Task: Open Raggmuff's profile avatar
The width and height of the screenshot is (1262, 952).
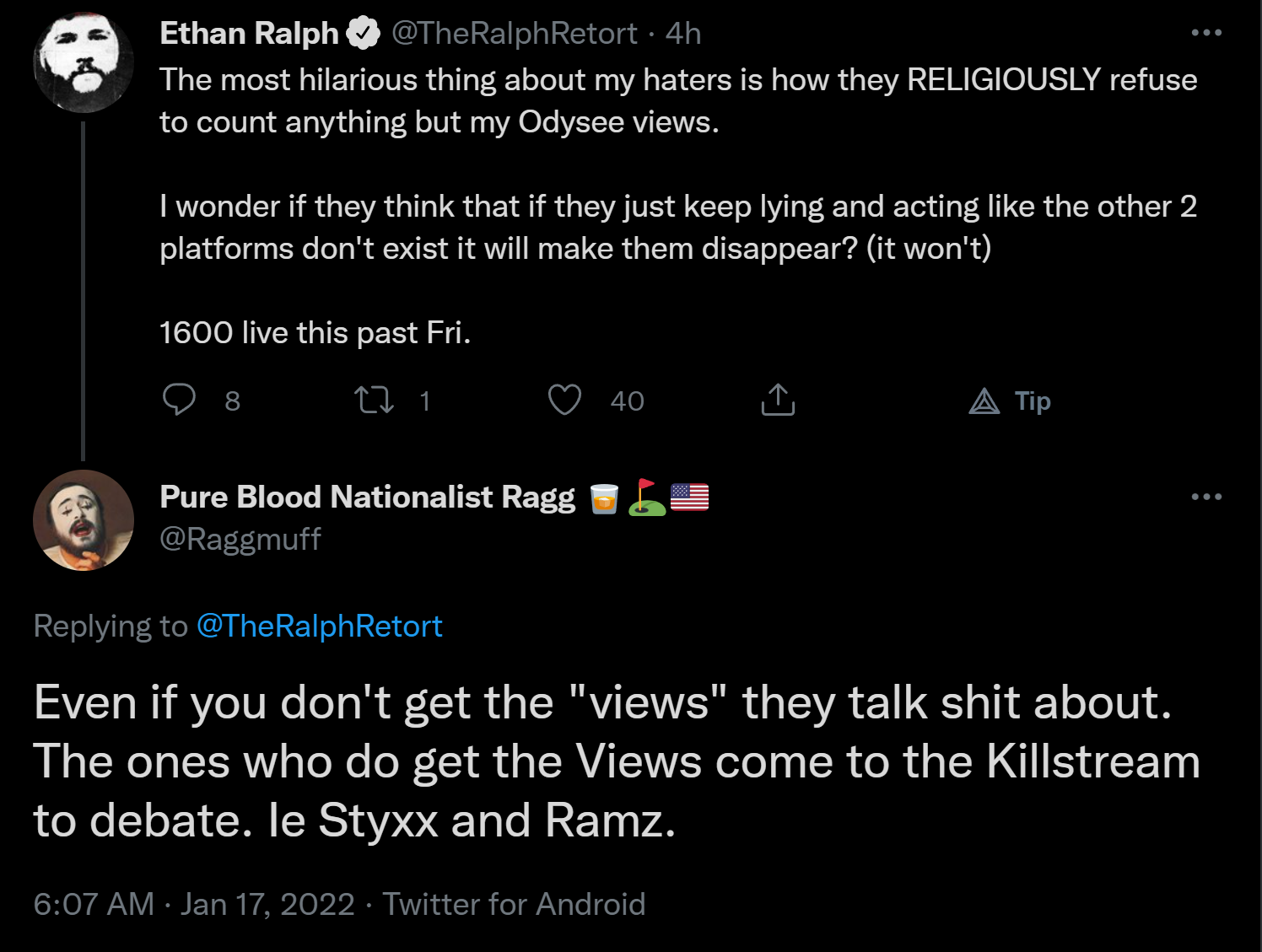Action: tap(84, 520)
